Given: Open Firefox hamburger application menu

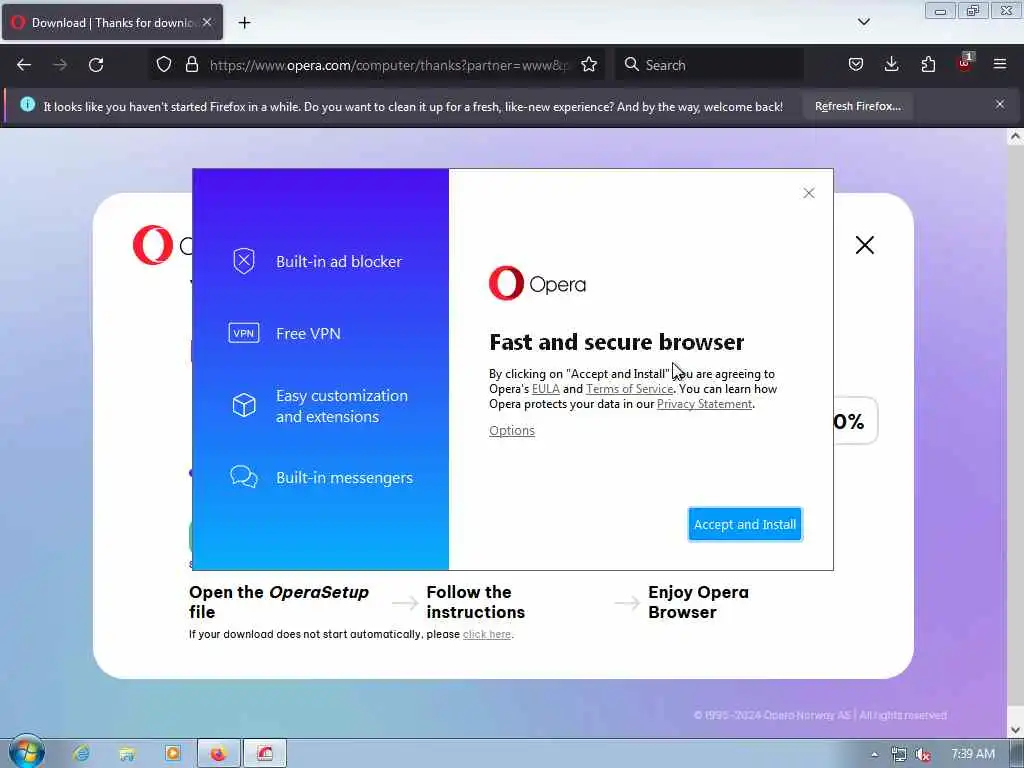Looking at the screenshot, I should 1000,64.
